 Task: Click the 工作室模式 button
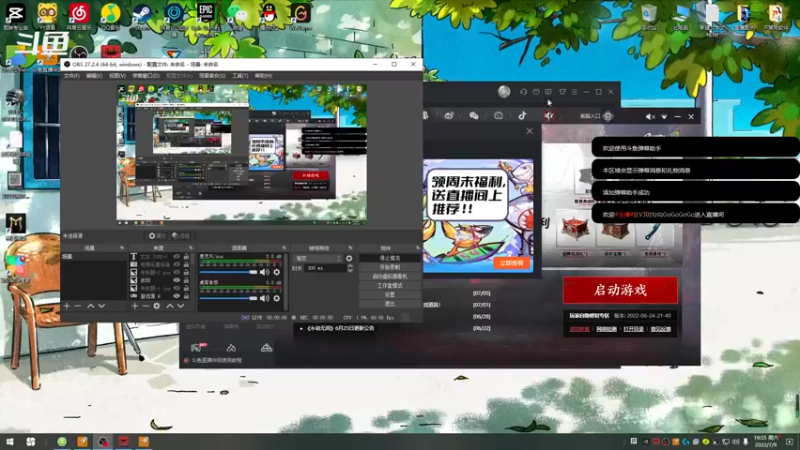(x=390, y=286)
